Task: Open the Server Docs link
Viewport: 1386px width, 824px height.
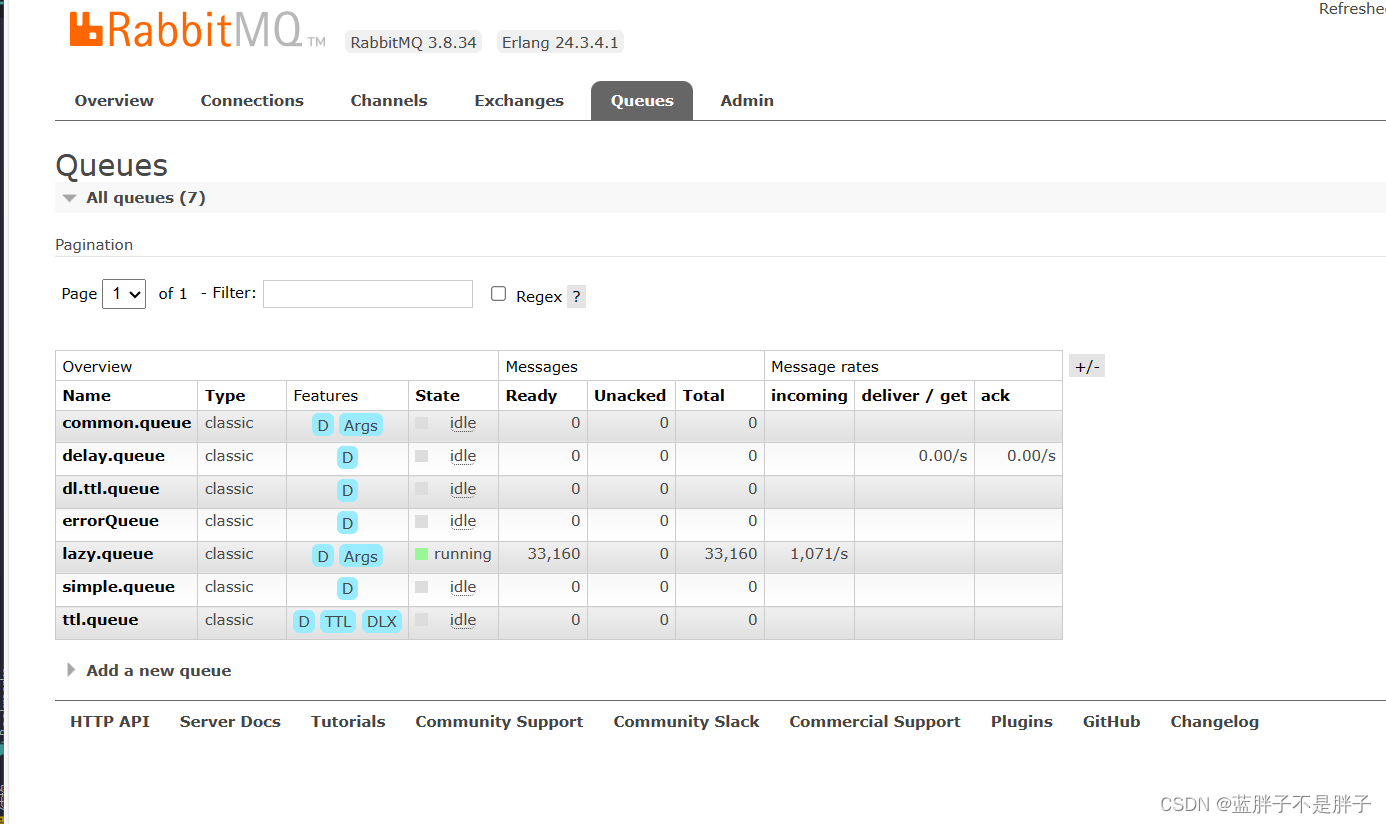Action: click(230, 721)
